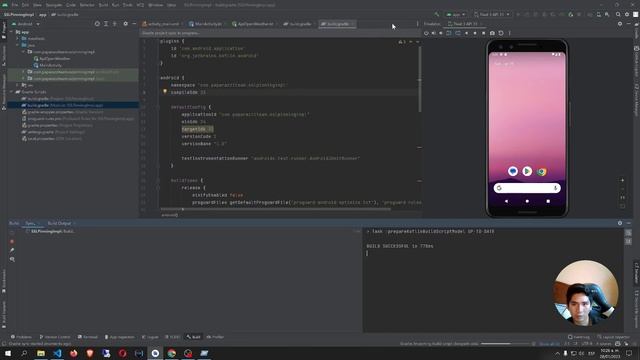Click emulator power button icon
640x360 pixels.
426,33
